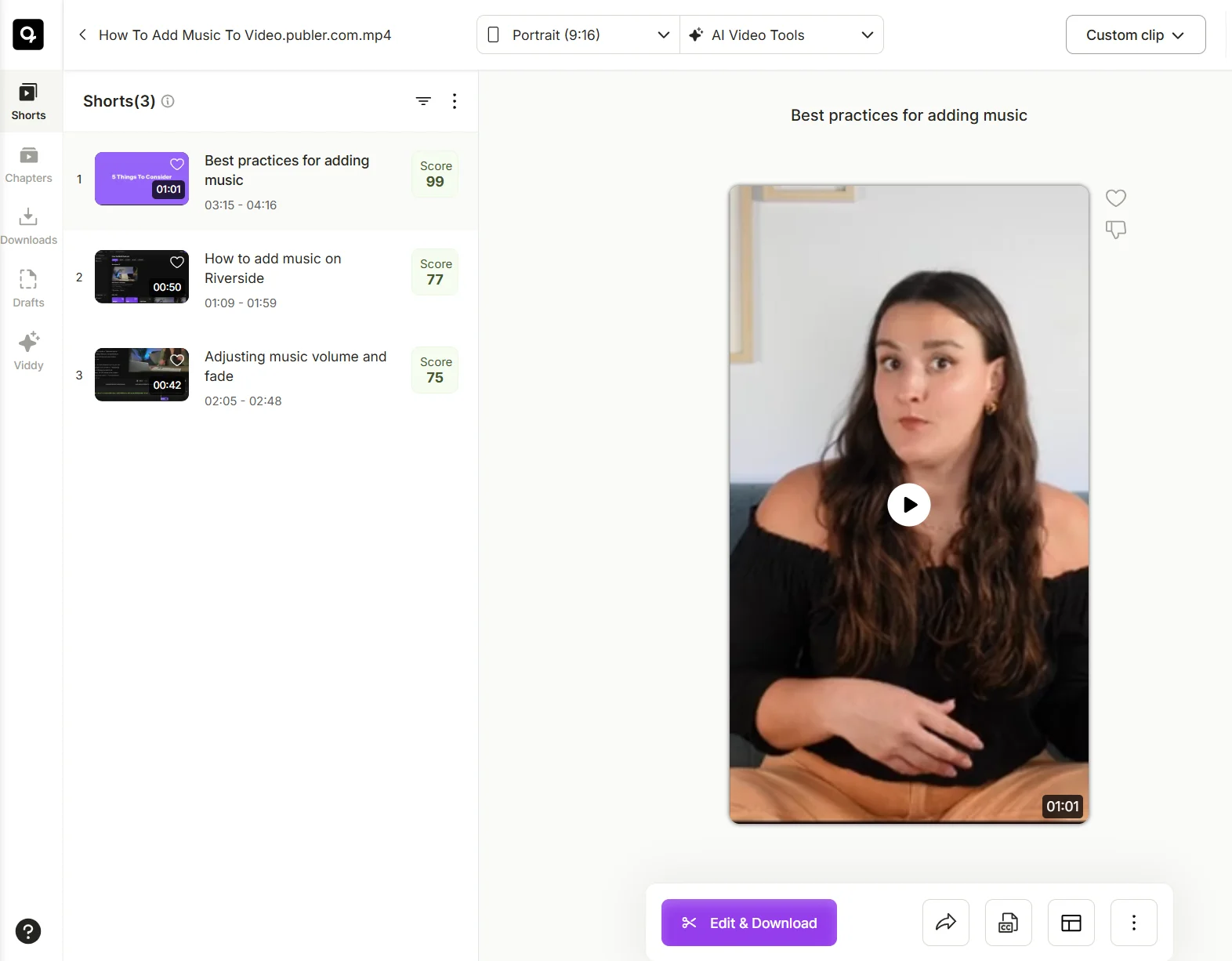Click time range 02:05 - 02:48
Screen dimensions: 1232x961
[x=243, y=401]
